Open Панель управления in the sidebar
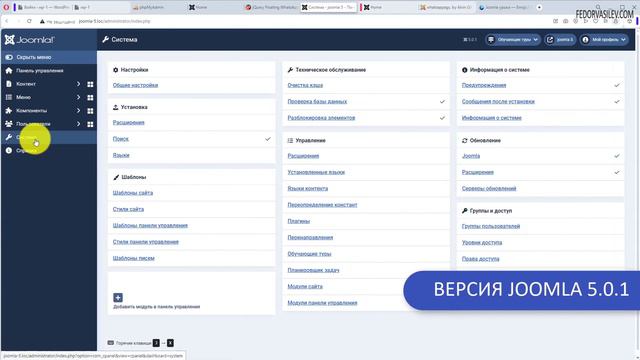Image resolution: width=640 pixels, height=360 pixels. (40, 71)
